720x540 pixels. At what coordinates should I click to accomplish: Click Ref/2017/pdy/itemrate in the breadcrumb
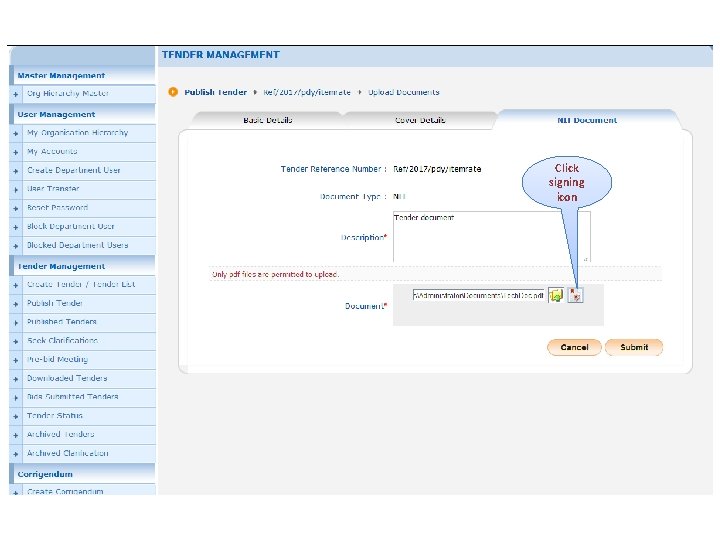307,92
